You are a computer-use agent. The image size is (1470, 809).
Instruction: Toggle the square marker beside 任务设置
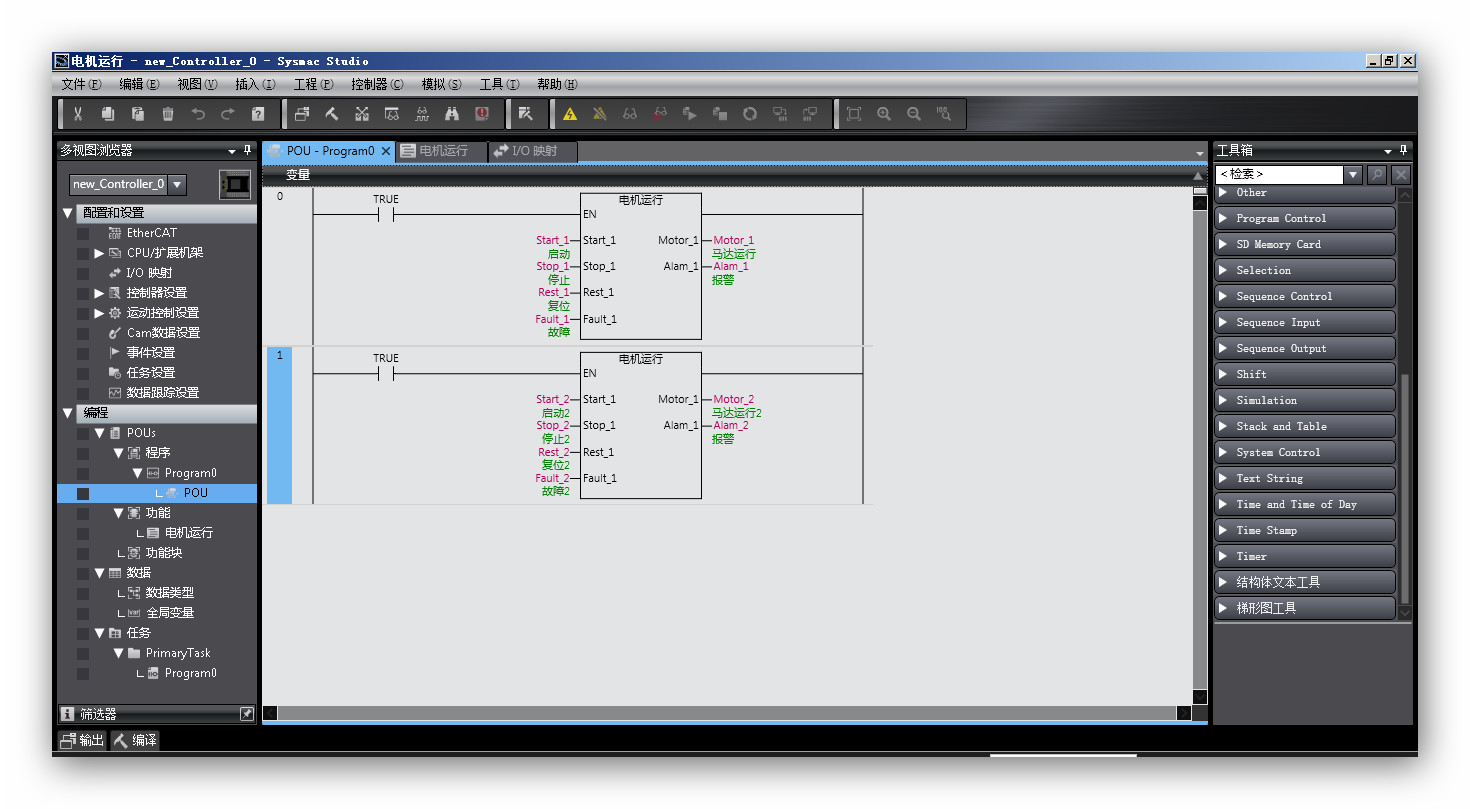coord(83,373)
